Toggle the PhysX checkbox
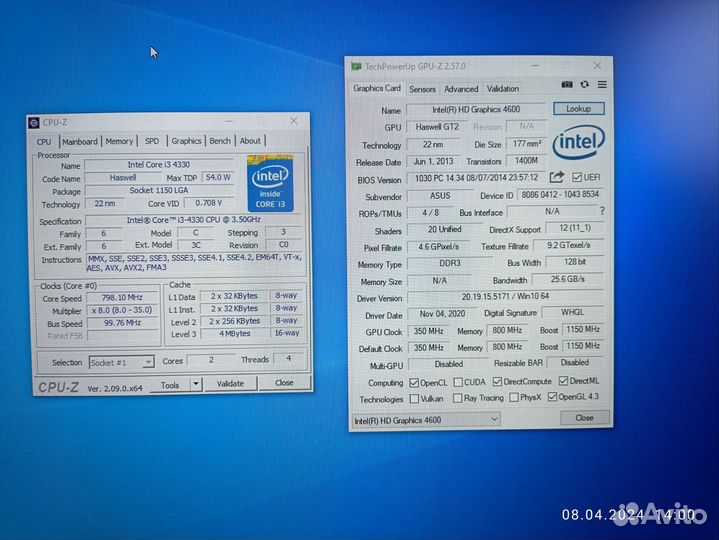The image size is (719, 540). point(514,397)
